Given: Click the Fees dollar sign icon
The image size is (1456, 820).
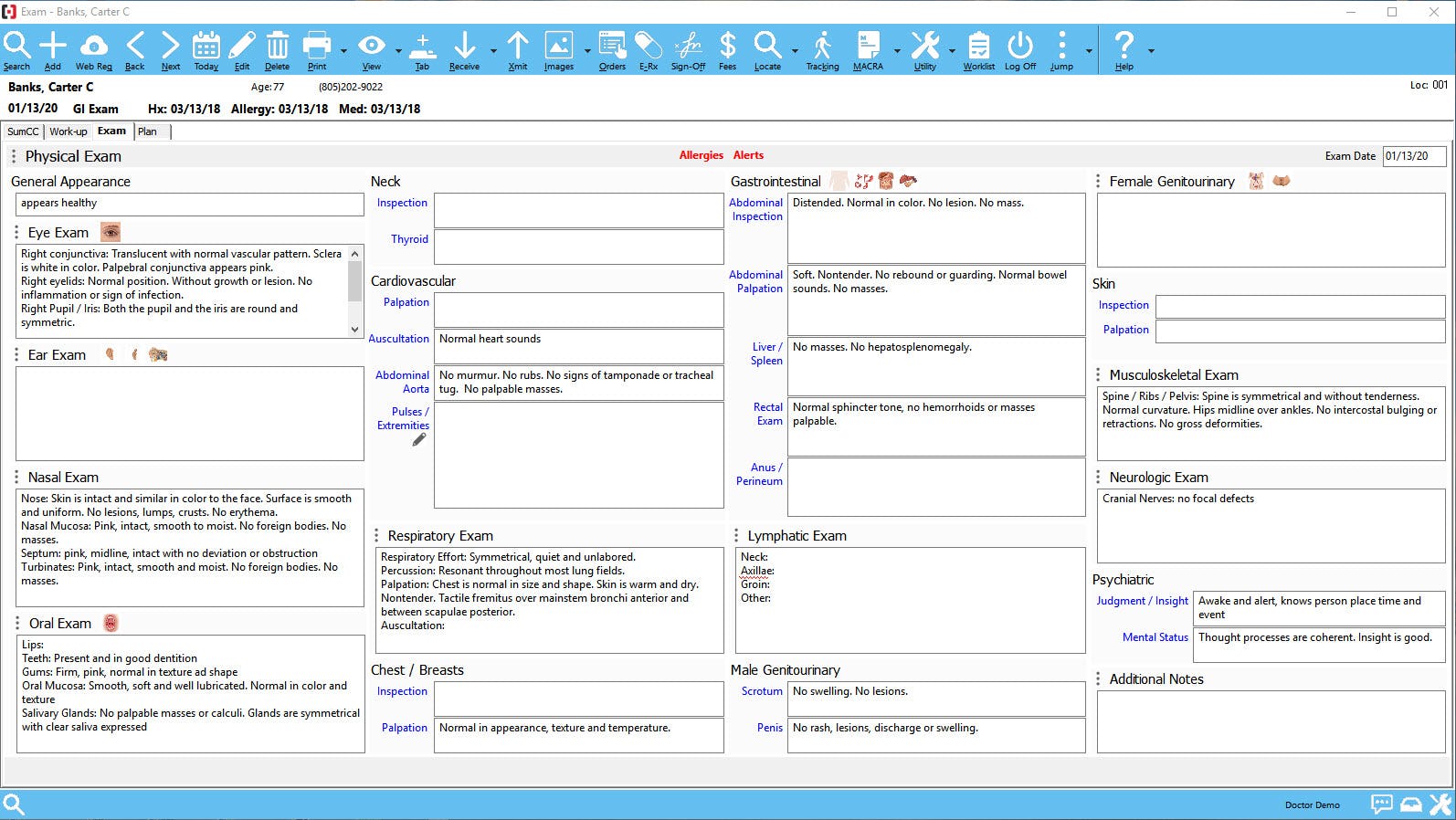Looking at the screenshot, I should 727,46.
